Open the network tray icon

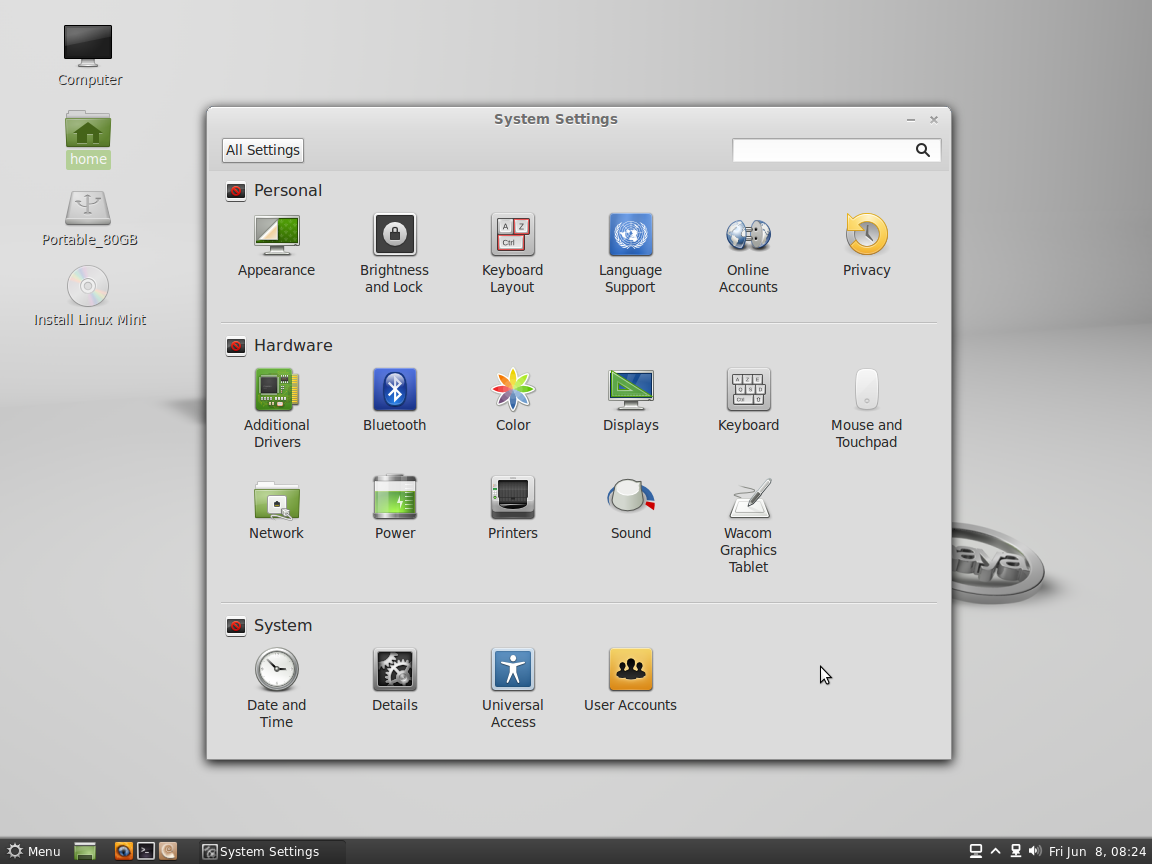click(1016, 851)
